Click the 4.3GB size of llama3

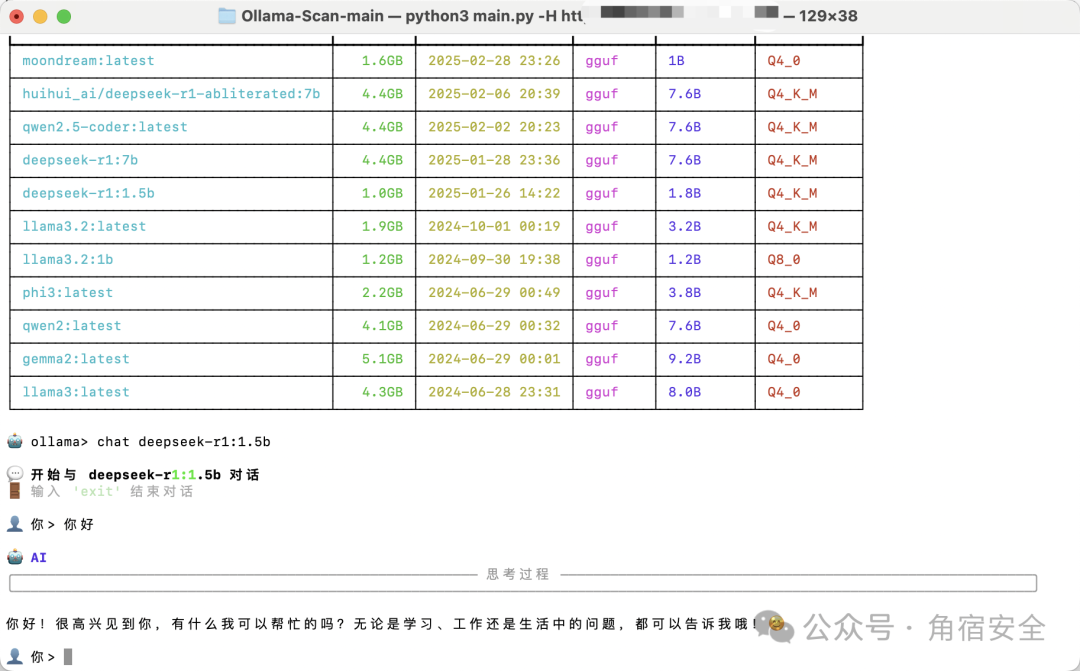pos(382,391)
